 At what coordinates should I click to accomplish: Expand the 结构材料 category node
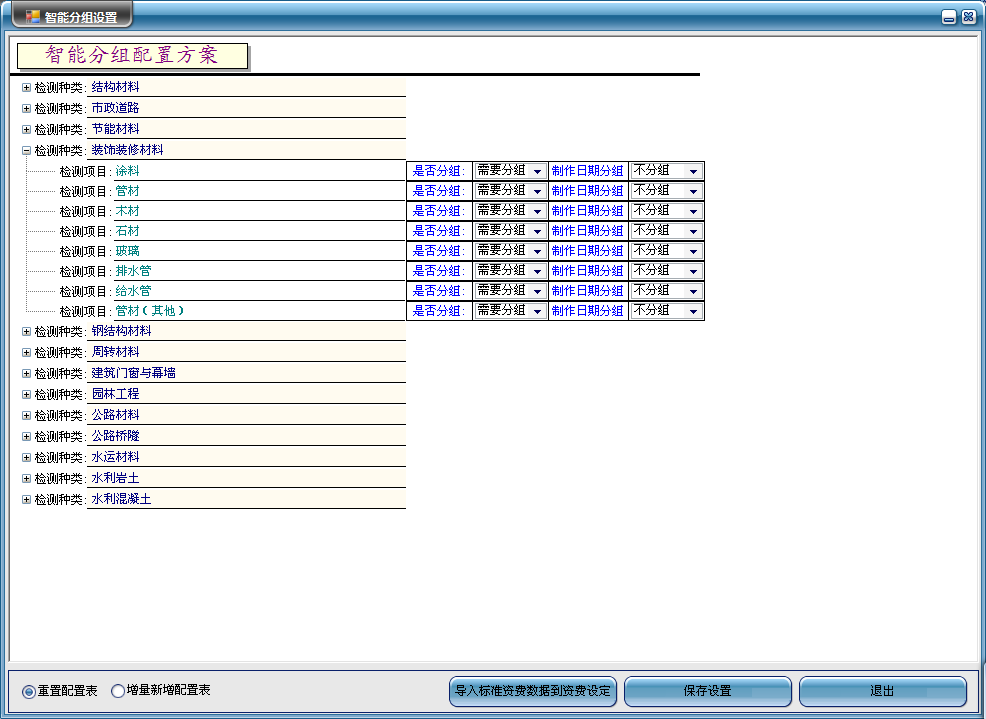[x=27, y=87]
